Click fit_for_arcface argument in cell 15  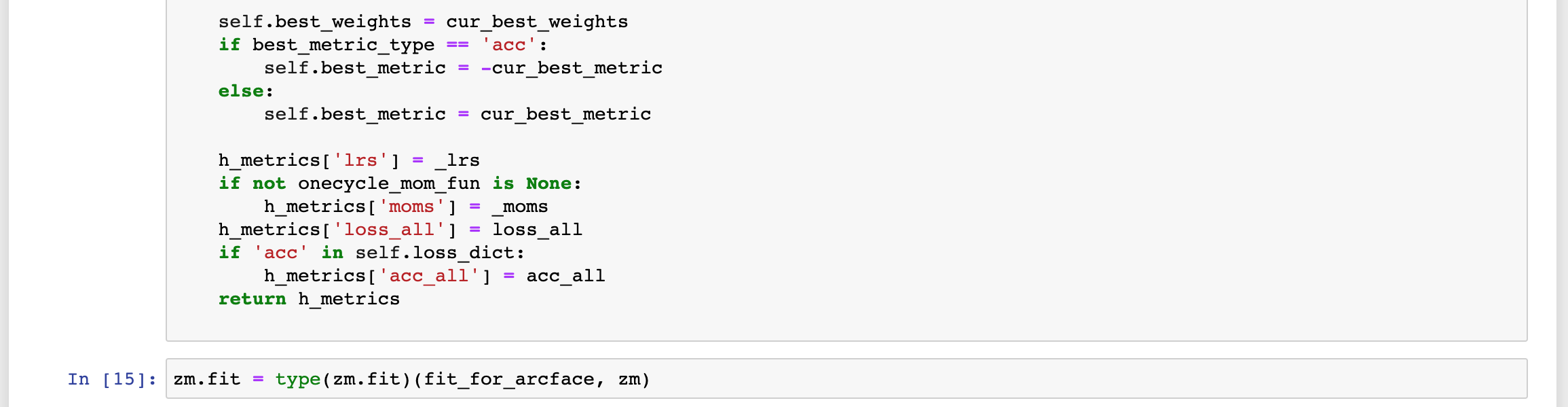pyautogui.click(x=509, y=379)
